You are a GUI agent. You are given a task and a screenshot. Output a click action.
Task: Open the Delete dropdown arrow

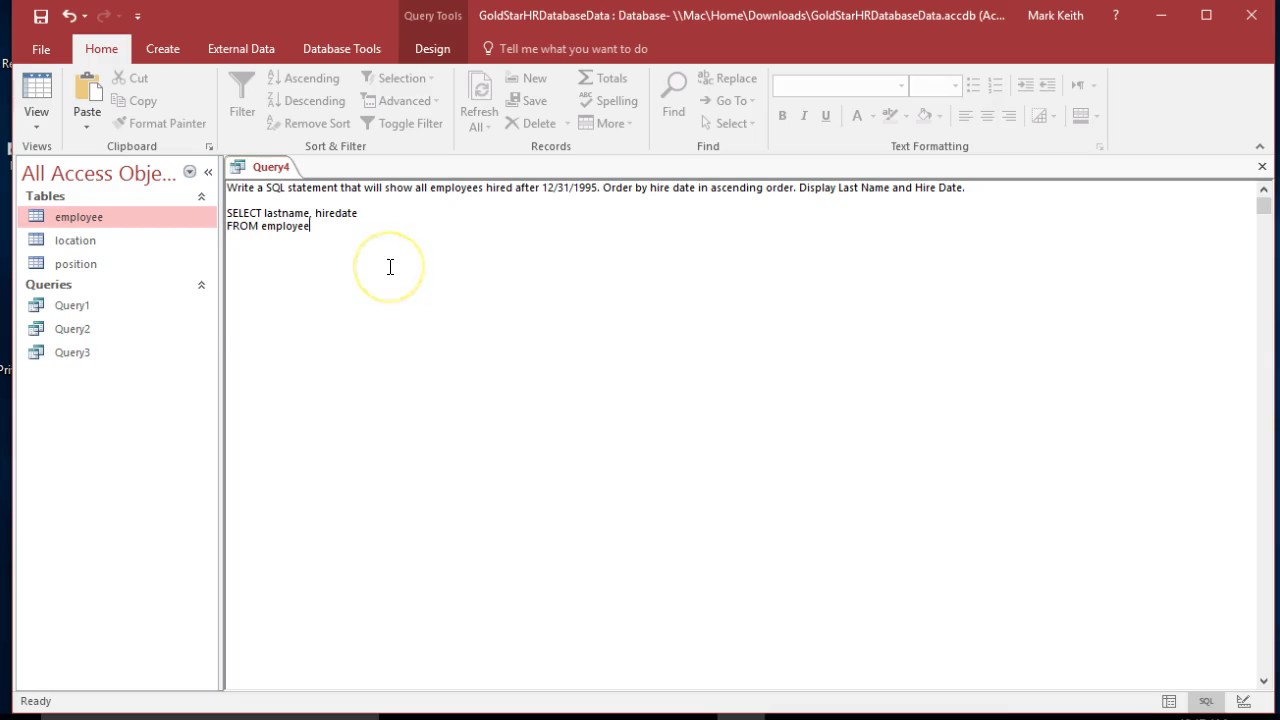[567, 124]
